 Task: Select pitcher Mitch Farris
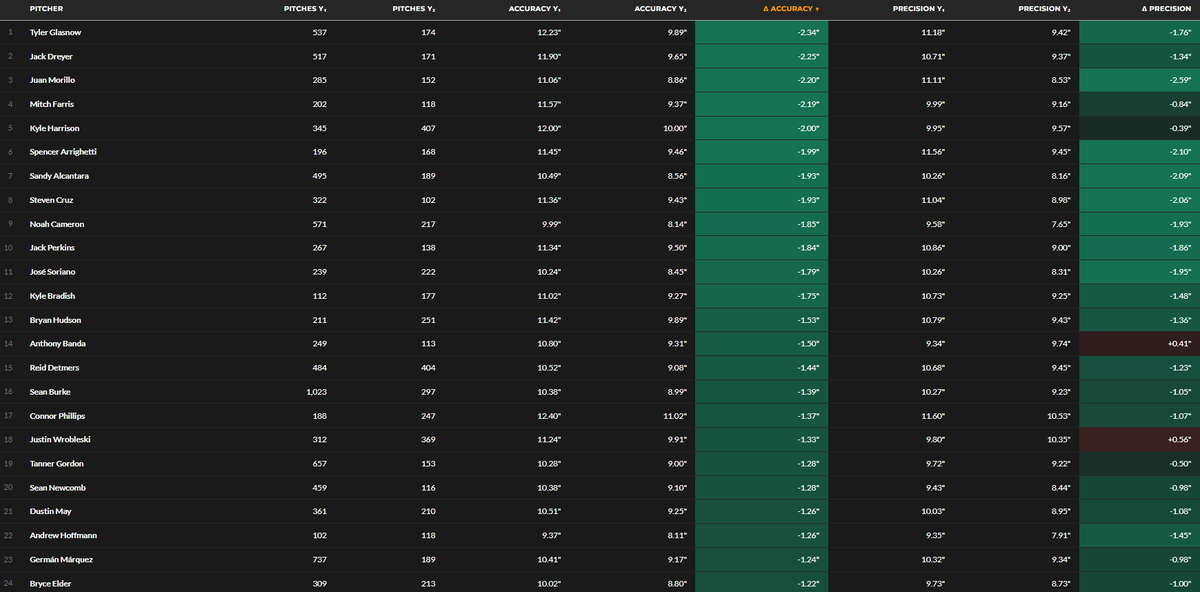click(x=51, y=104)
